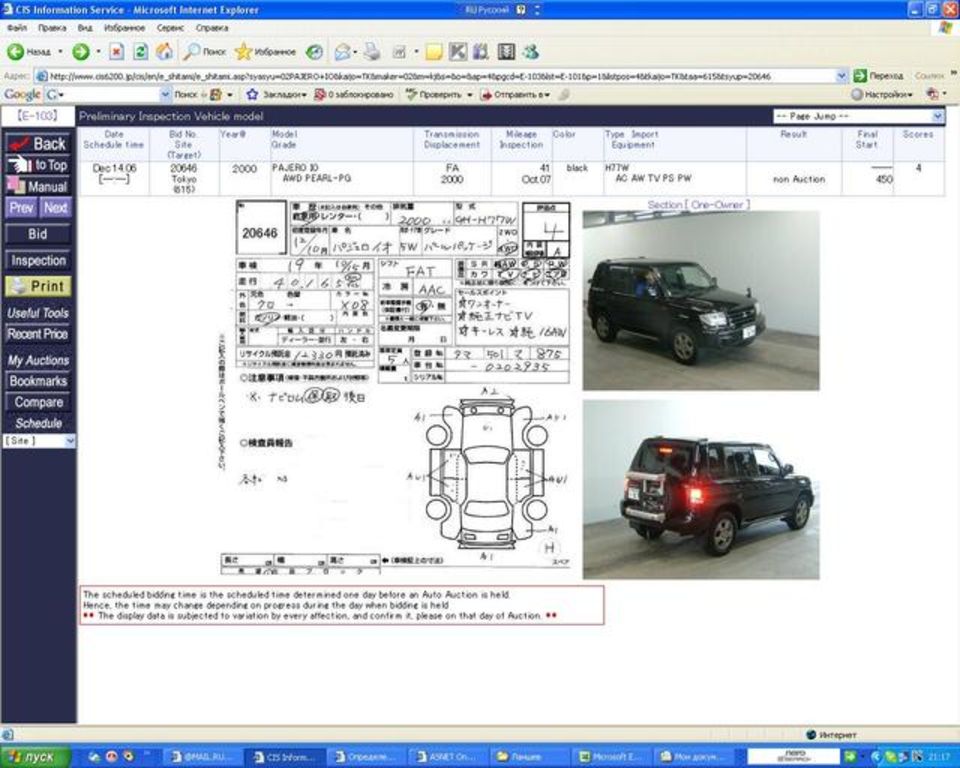Open the Bookmarks sidebar button

click(x=38, y=381)
